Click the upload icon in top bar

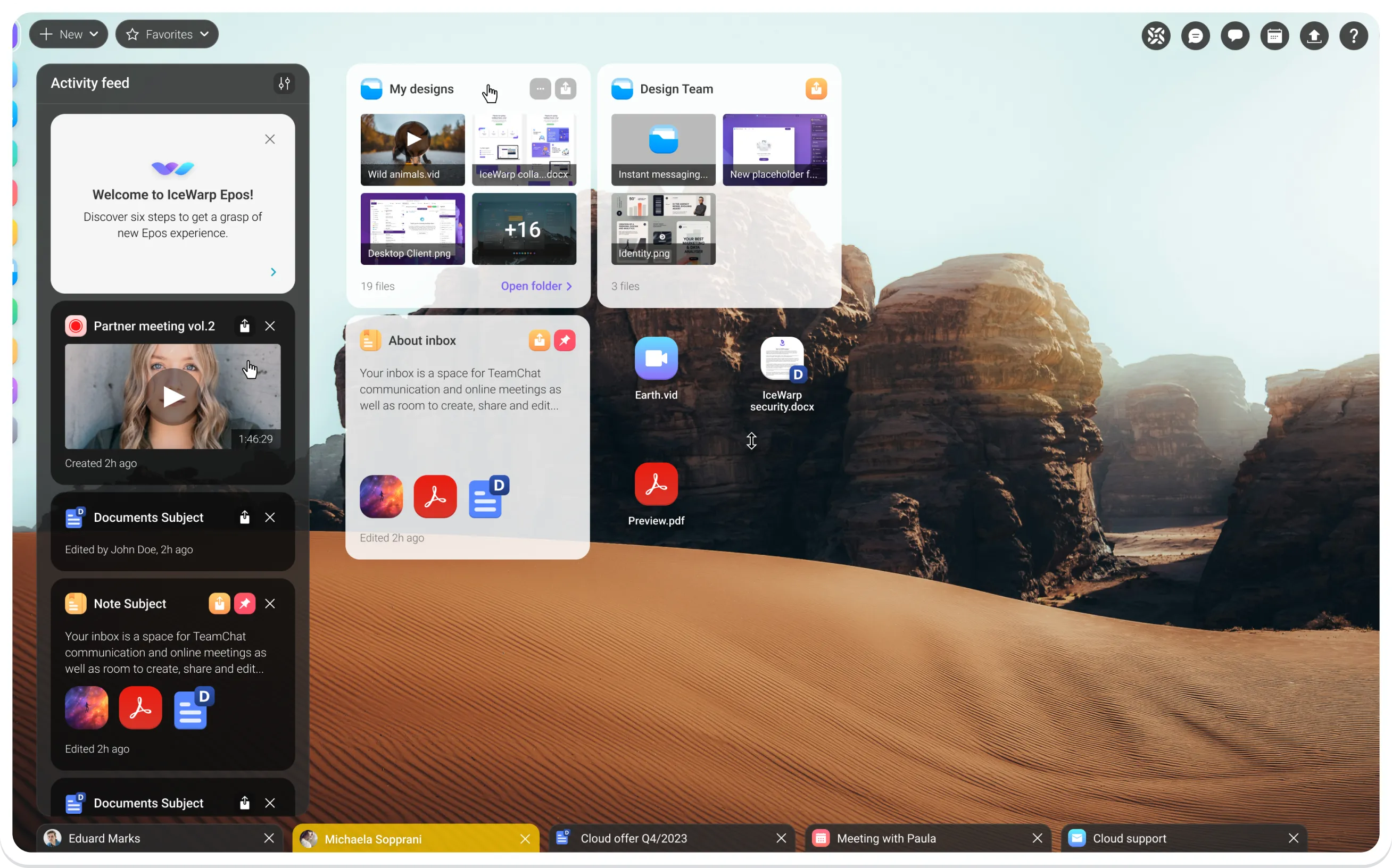tap(1313, 36)
